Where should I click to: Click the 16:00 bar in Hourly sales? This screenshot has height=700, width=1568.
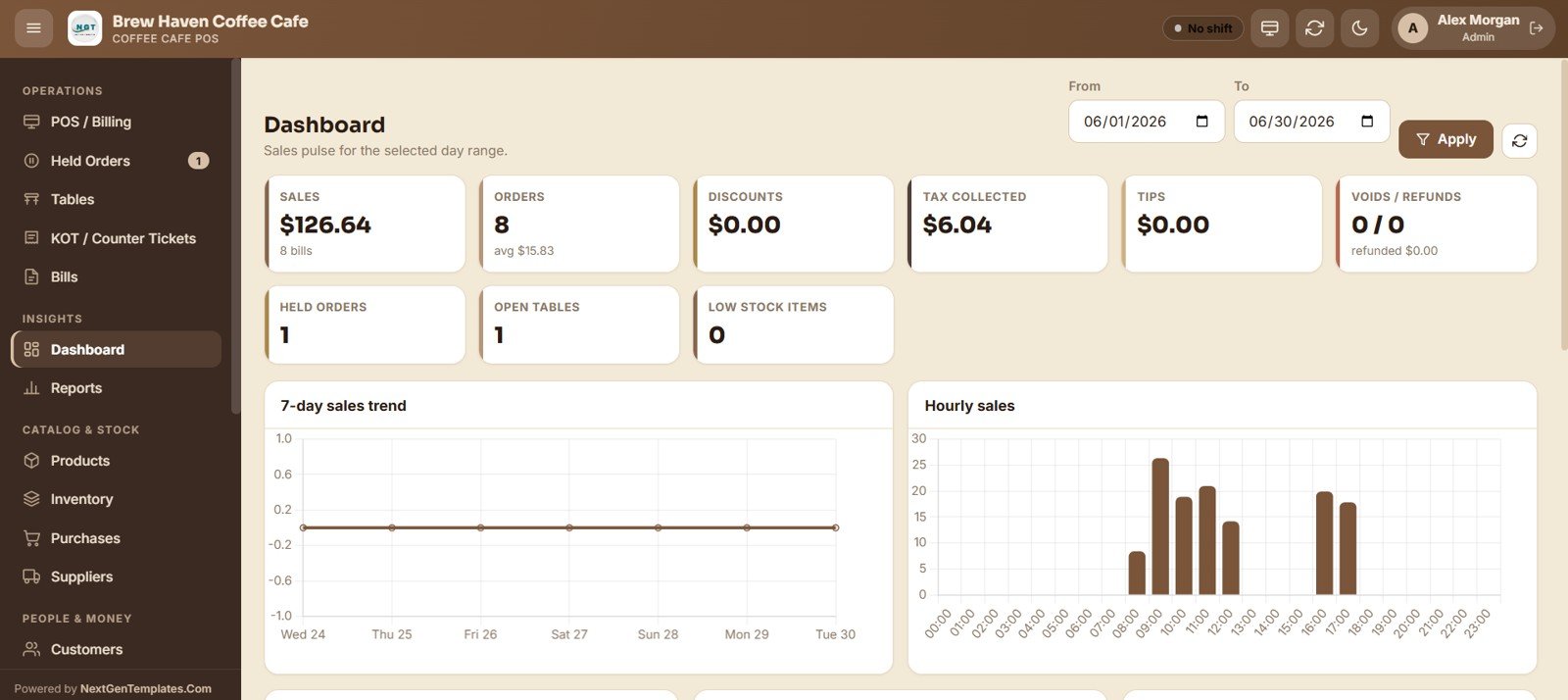[x=1324, y=543]
